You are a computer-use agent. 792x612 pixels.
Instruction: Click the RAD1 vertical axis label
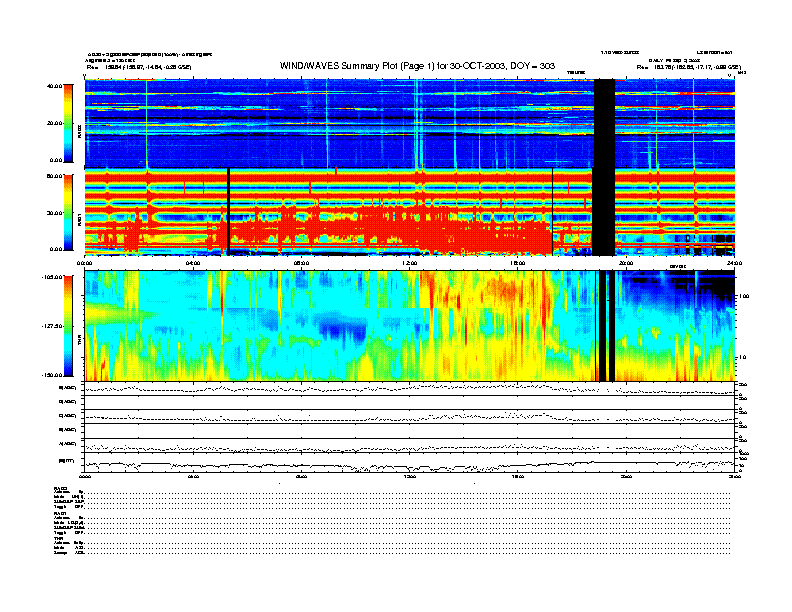point(79,221)
